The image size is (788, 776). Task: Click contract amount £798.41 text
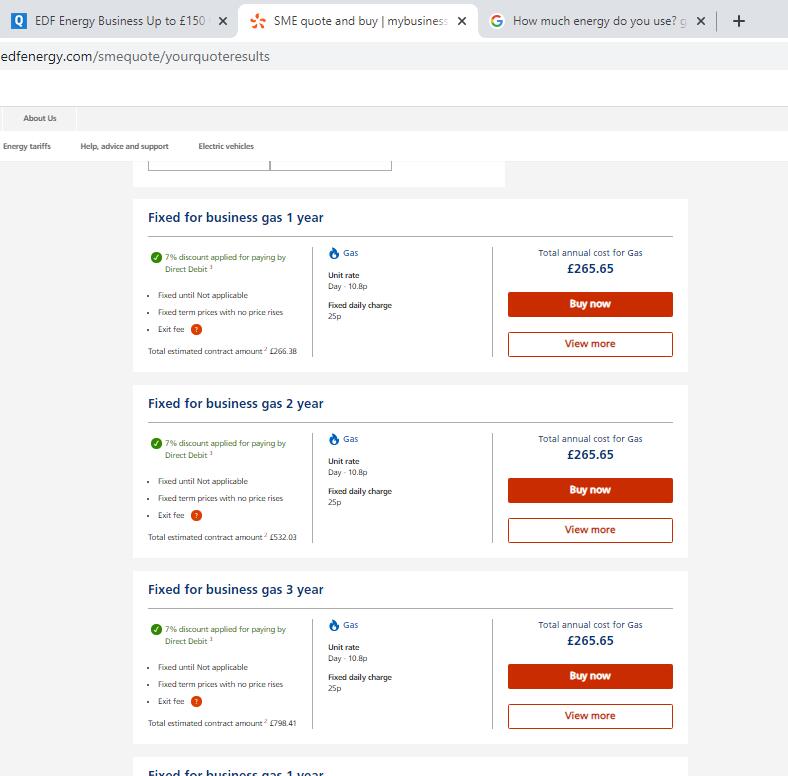tap(283, 723)
